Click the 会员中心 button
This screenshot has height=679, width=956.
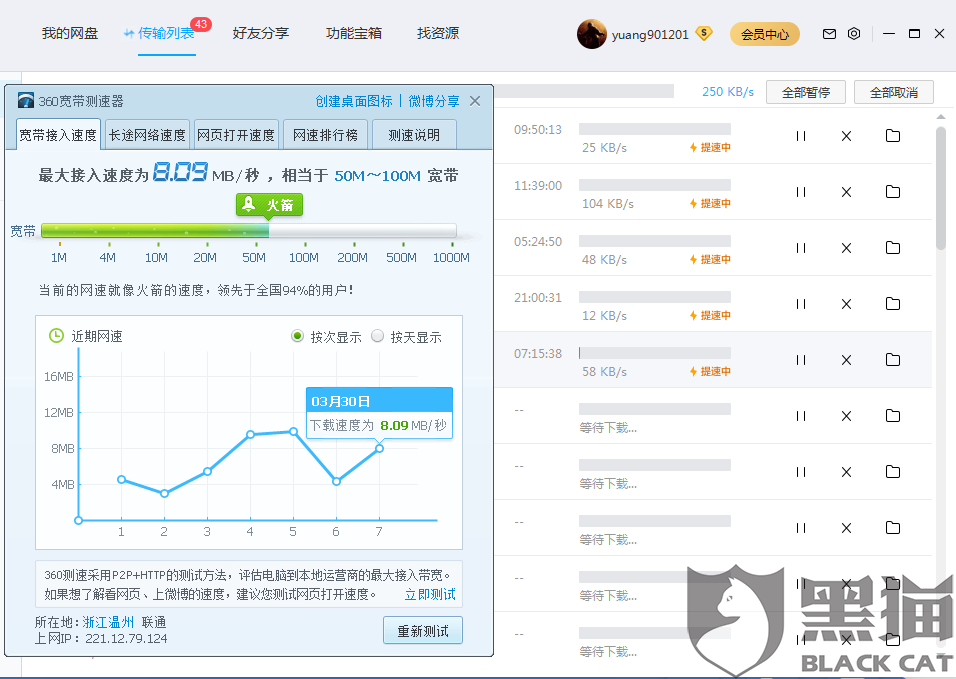coord(765,34)
